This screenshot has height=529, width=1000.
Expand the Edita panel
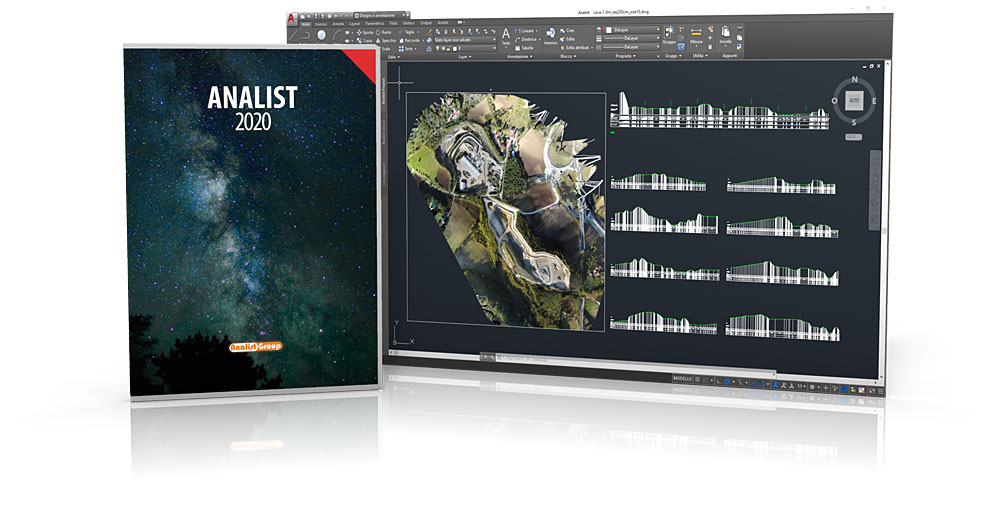(x=393, y=57)
